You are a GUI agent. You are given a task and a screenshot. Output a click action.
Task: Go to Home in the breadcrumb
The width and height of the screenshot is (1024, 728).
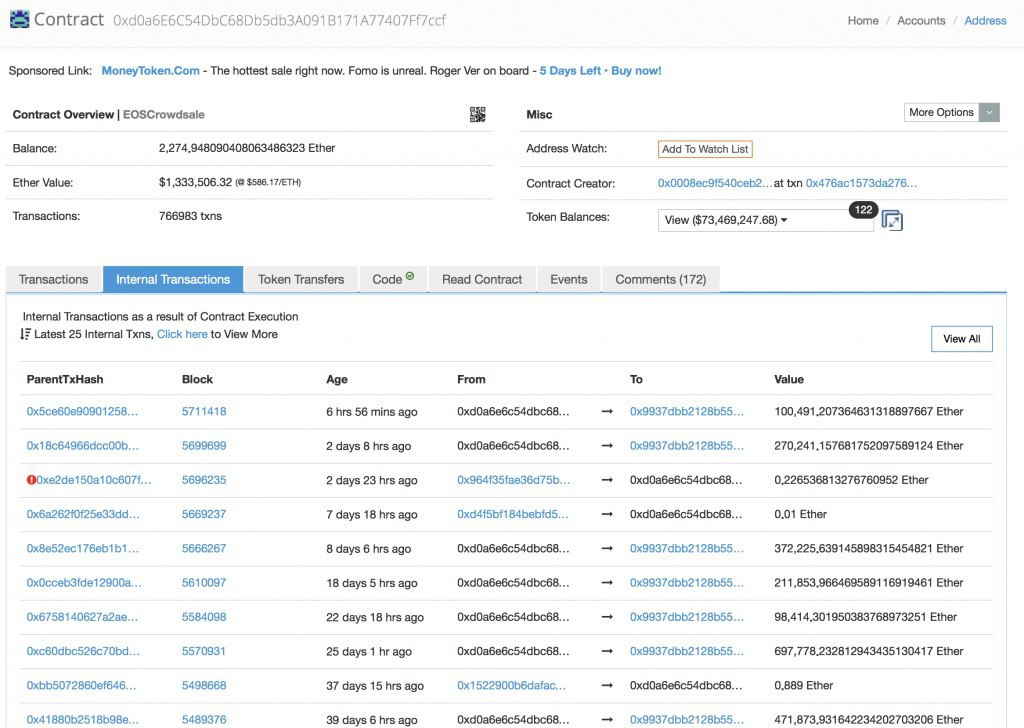(863, 20)
